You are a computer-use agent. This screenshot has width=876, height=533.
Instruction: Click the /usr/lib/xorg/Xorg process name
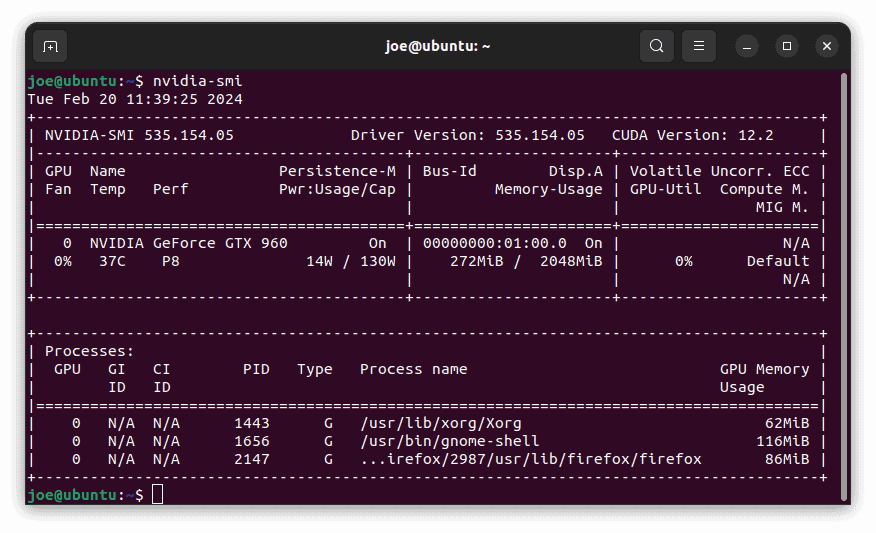441,423
